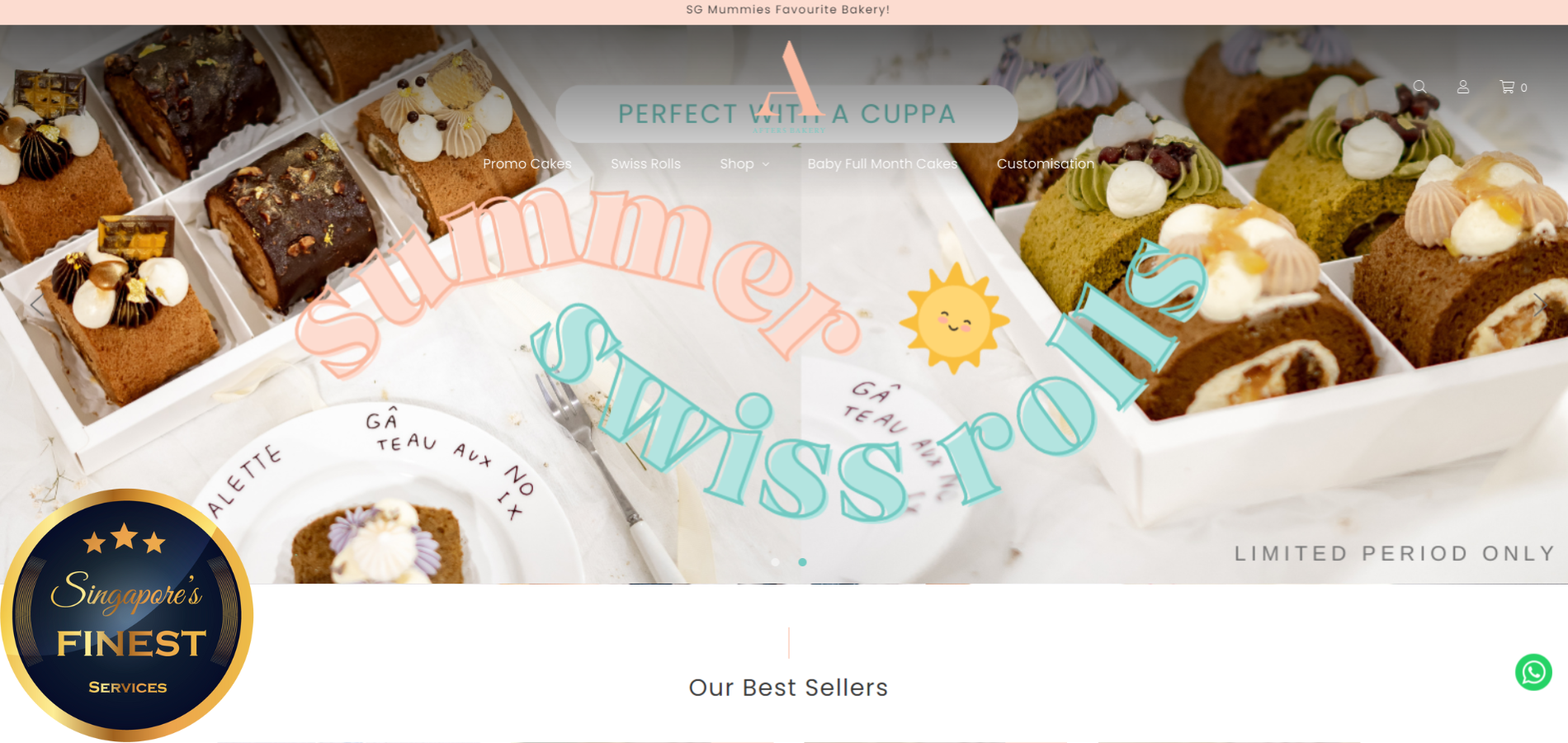Viewport: 1568px width, 743px height.
Task: Go to Swiss Rolls page
Action: [x=645, y=163]
